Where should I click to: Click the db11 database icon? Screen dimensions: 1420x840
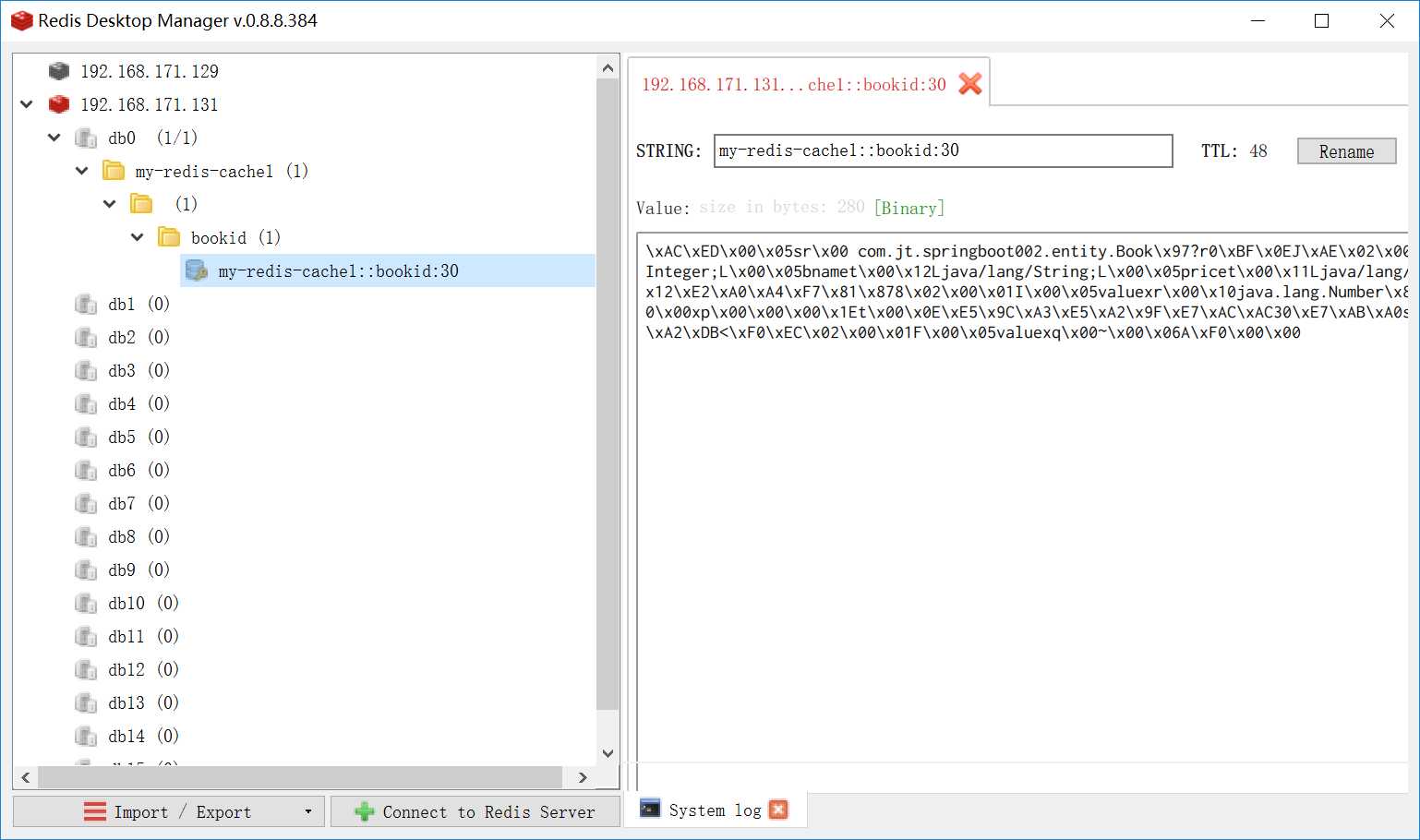(86, 636)
